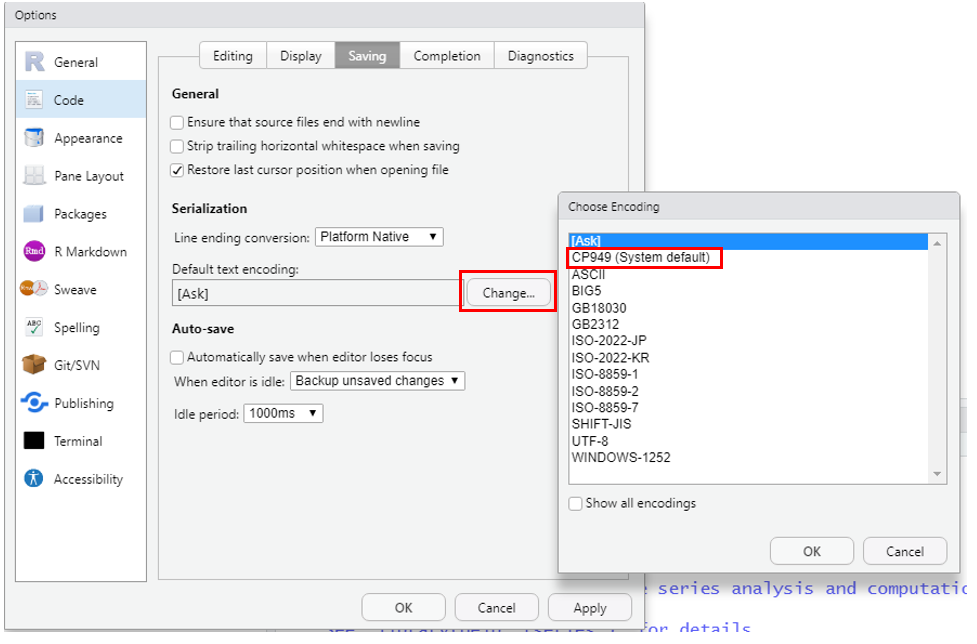Select GB2312 encoding
The width and height of the screenshot is (977, 644).
[x=748, y=324]
